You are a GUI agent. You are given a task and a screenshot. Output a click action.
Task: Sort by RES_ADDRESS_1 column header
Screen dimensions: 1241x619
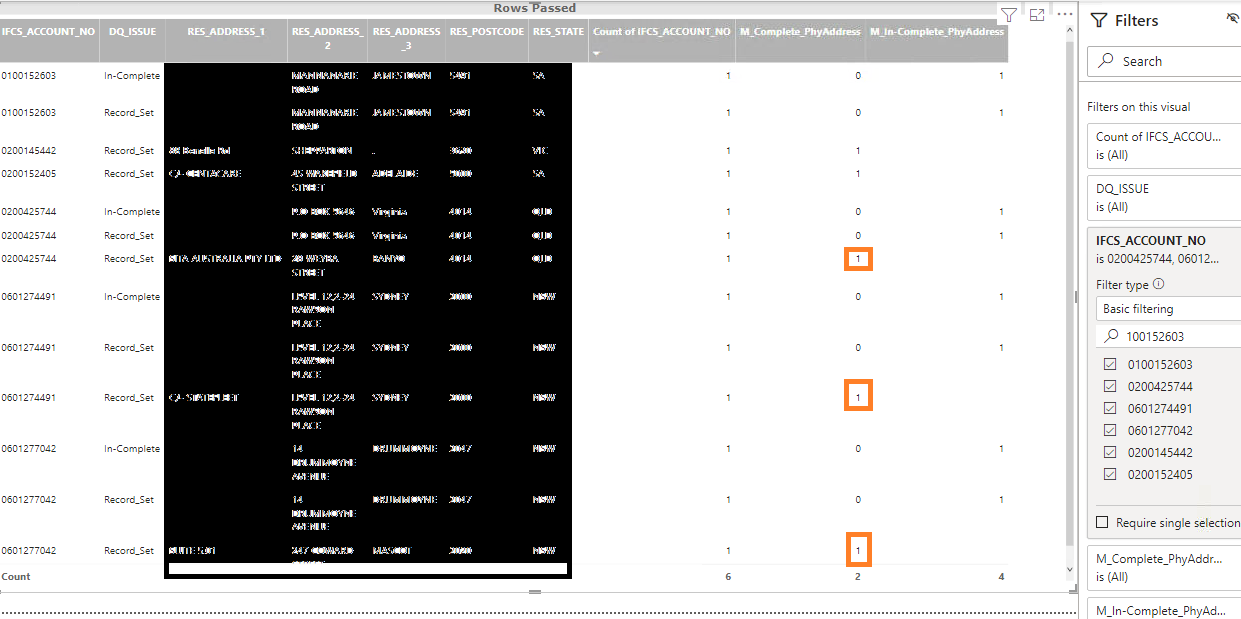(x=226, y=32)
